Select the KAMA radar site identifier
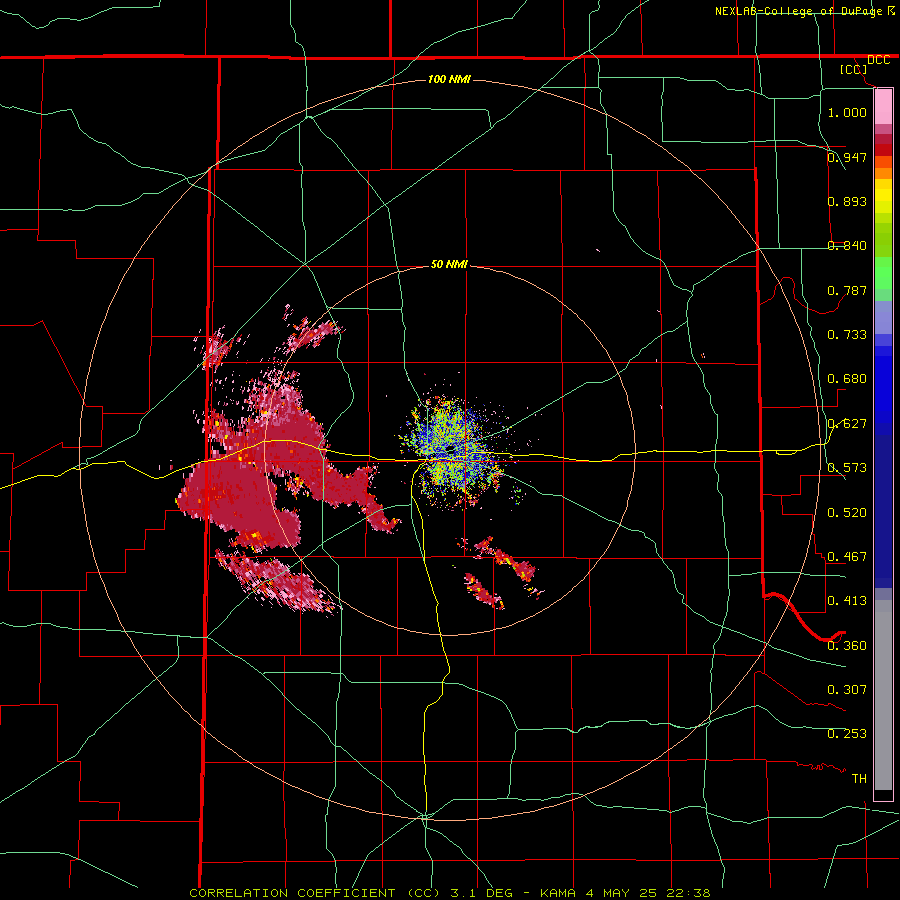Viewport: 900px width, 900px height. tap(558, 893)
